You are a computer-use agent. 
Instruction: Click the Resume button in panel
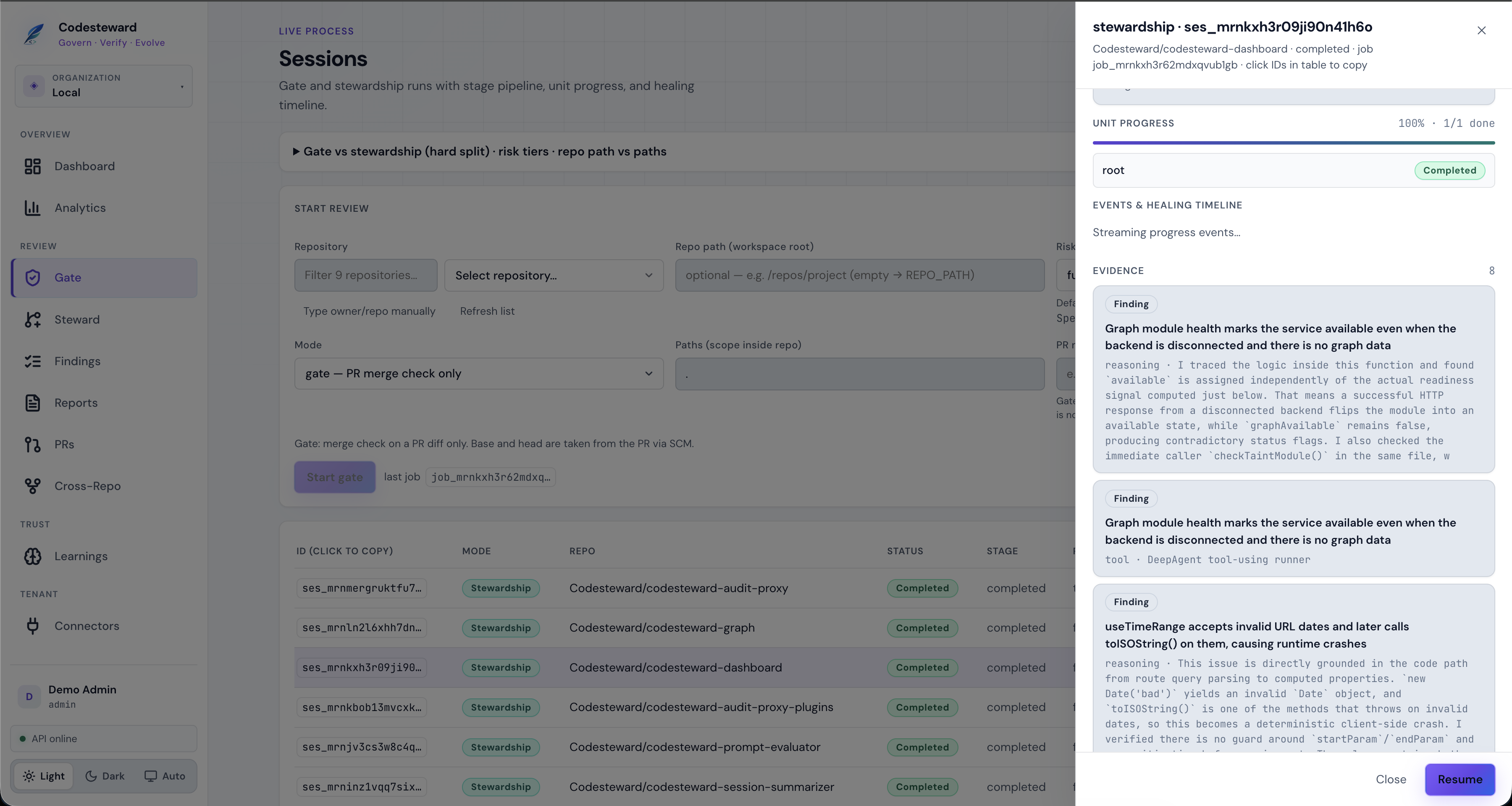click(1460, 780)
